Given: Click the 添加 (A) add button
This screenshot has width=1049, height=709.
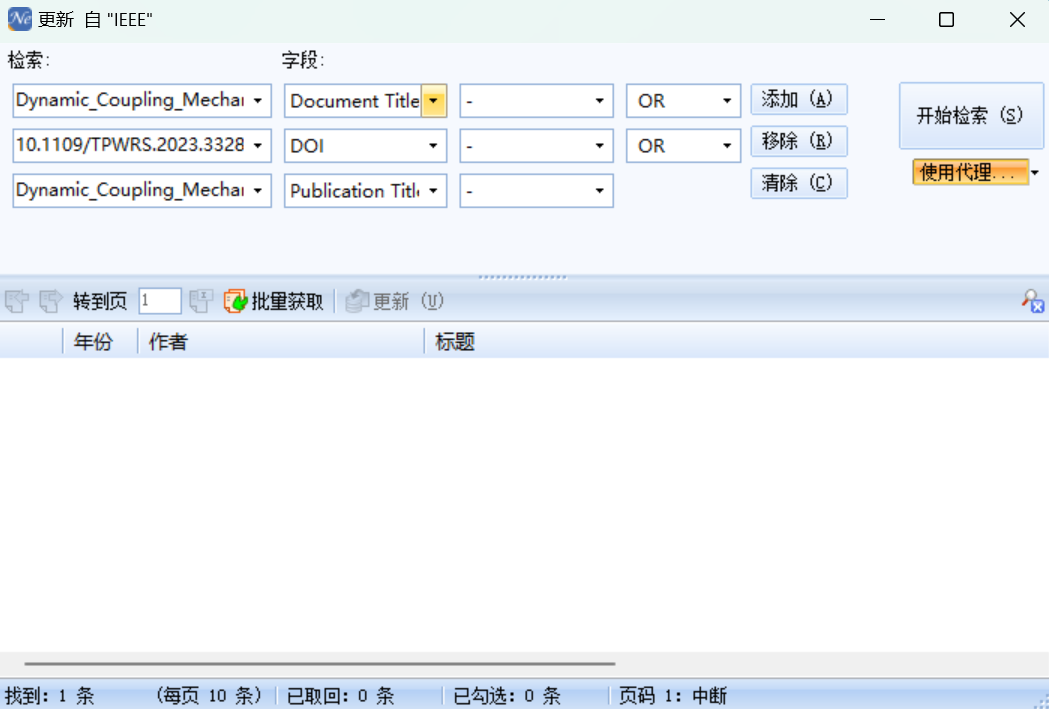Looking at the screenshot, I should (799, 100).
